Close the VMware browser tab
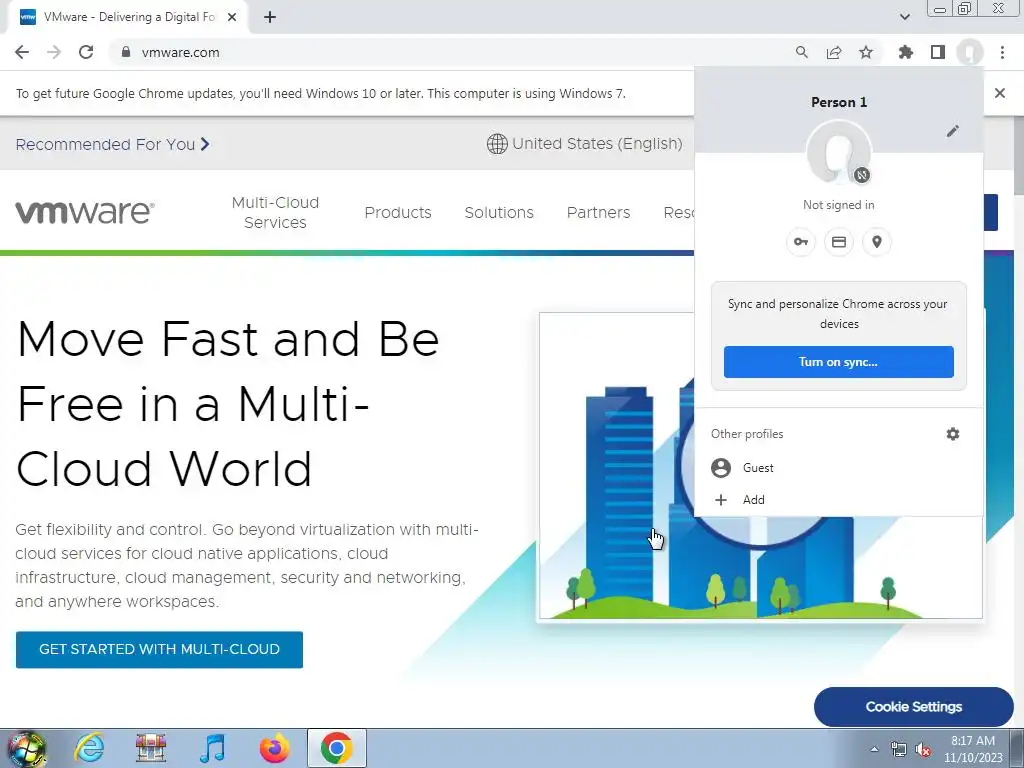 [x=232, y=17]
